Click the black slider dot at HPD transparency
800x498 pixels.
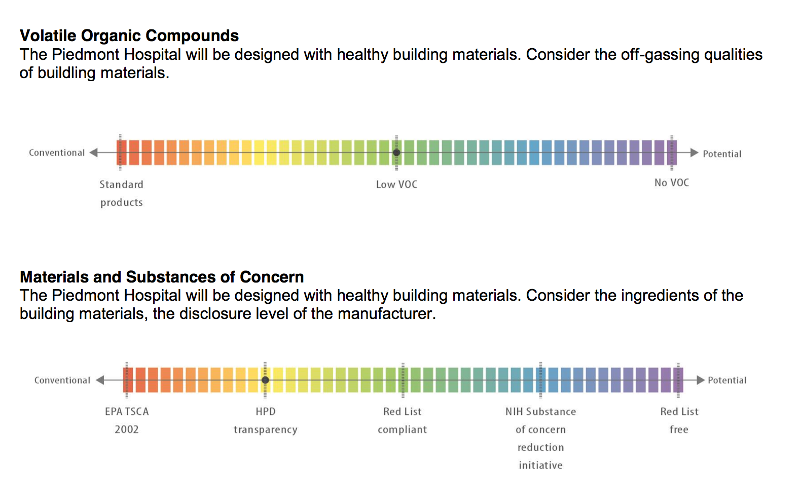[x=266, y=380]
